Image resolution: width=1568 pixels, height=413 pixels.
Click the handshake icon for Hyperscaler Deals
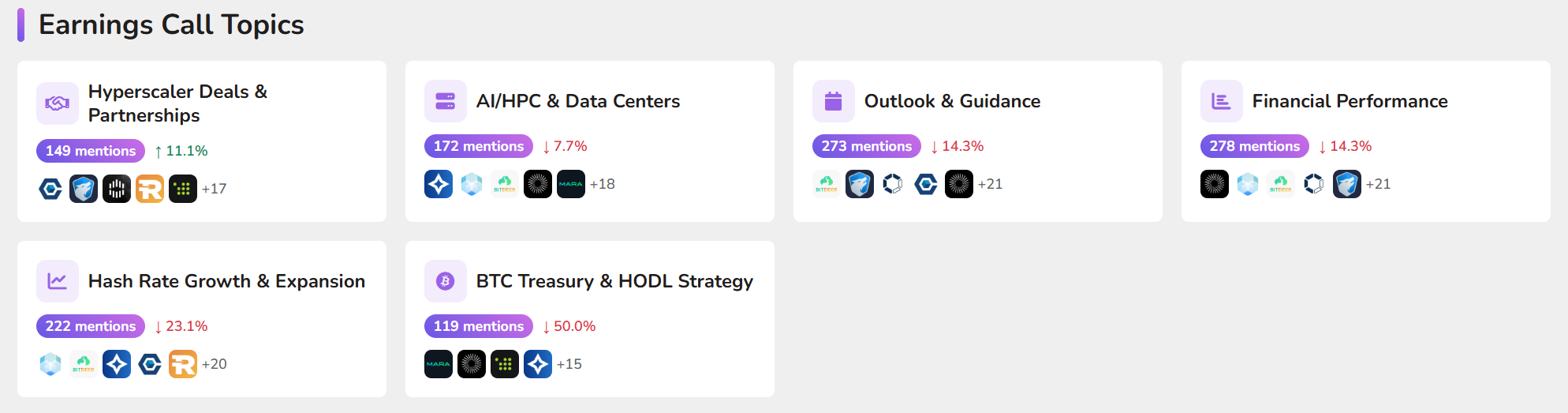[x=58, y=103]
